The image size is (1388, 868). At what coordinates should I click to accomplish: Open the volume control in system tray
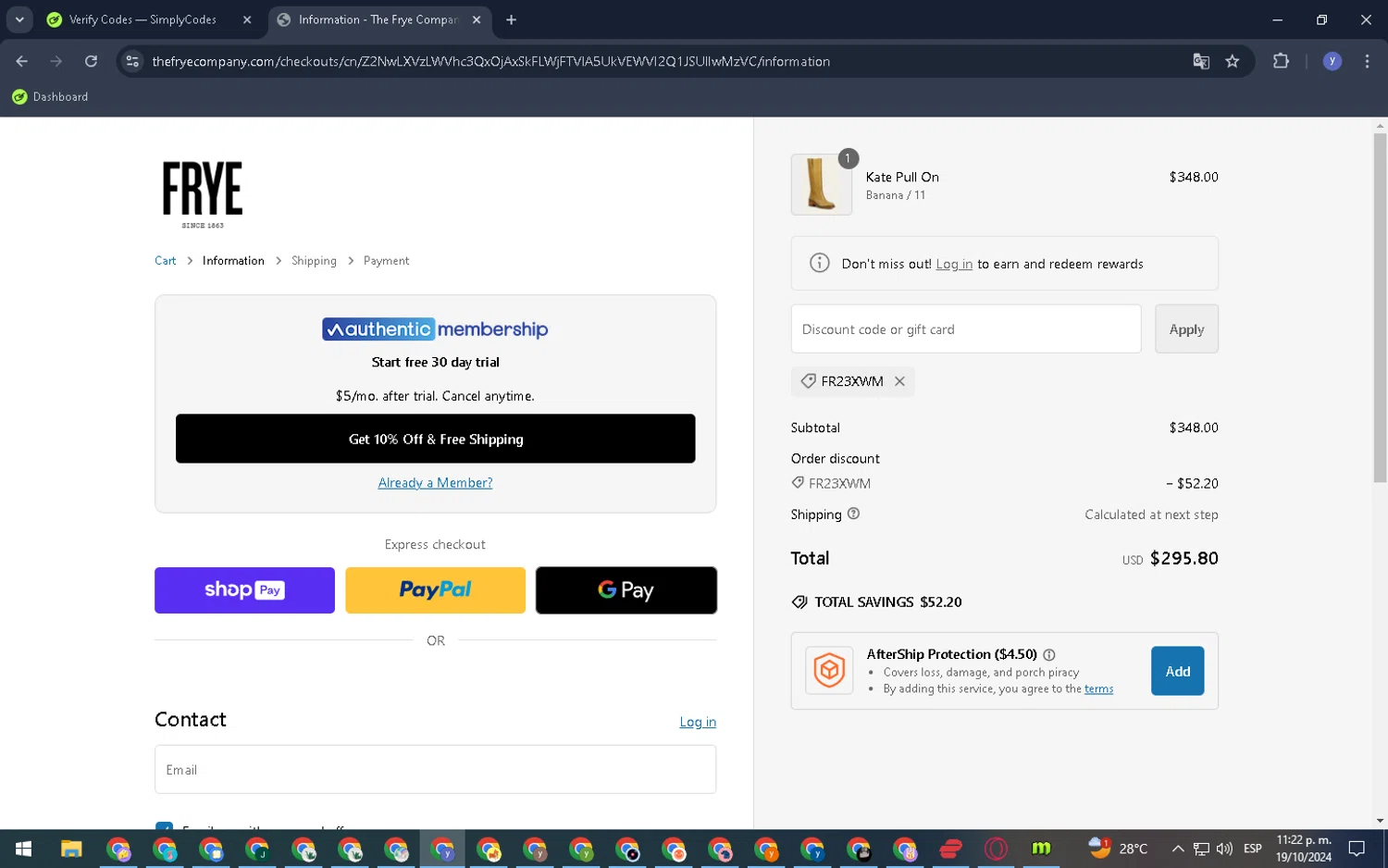coord(1224,849)
